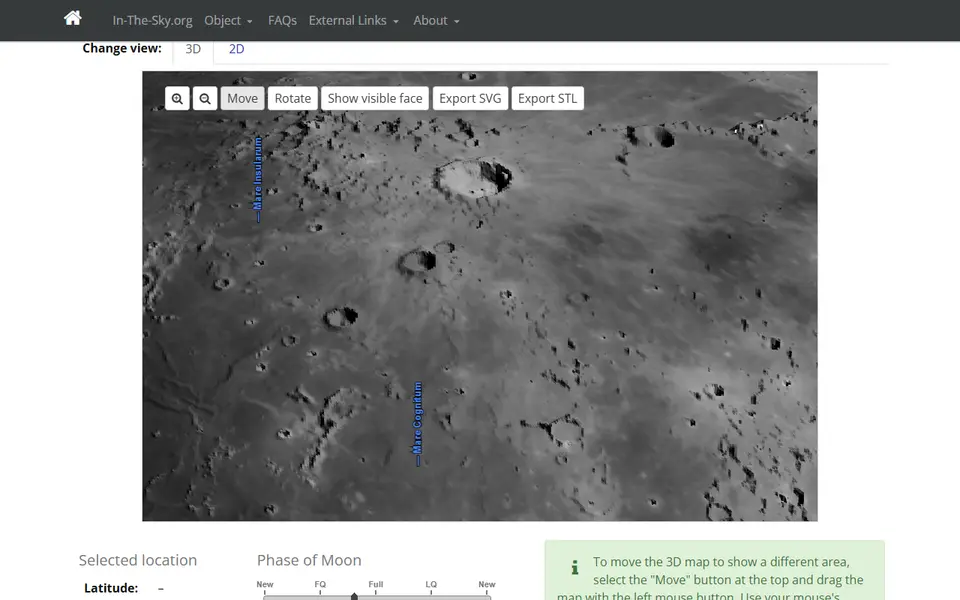Click the info icon in green box
960x600 pixels.
coord(574,568)
